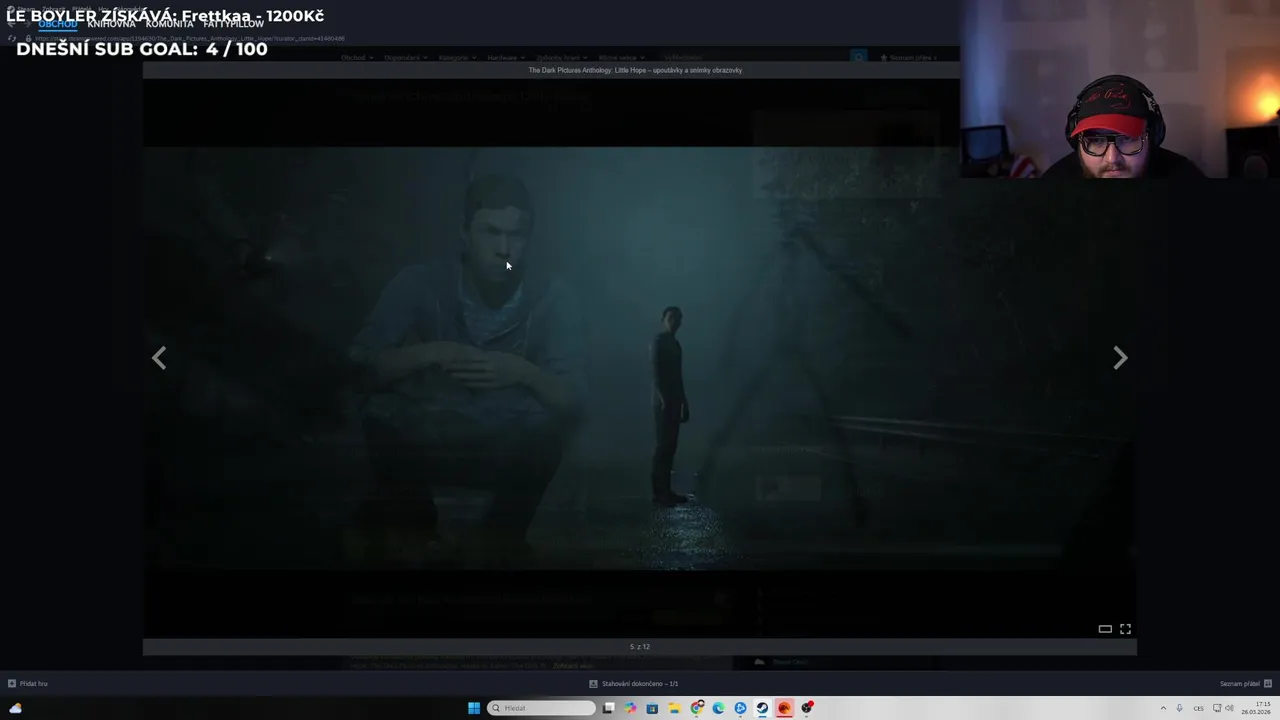This screenshot has width=1280, height=720.
Task: Open the KNIHOVNA tab in Steam
Action: (x=111, y=24)
